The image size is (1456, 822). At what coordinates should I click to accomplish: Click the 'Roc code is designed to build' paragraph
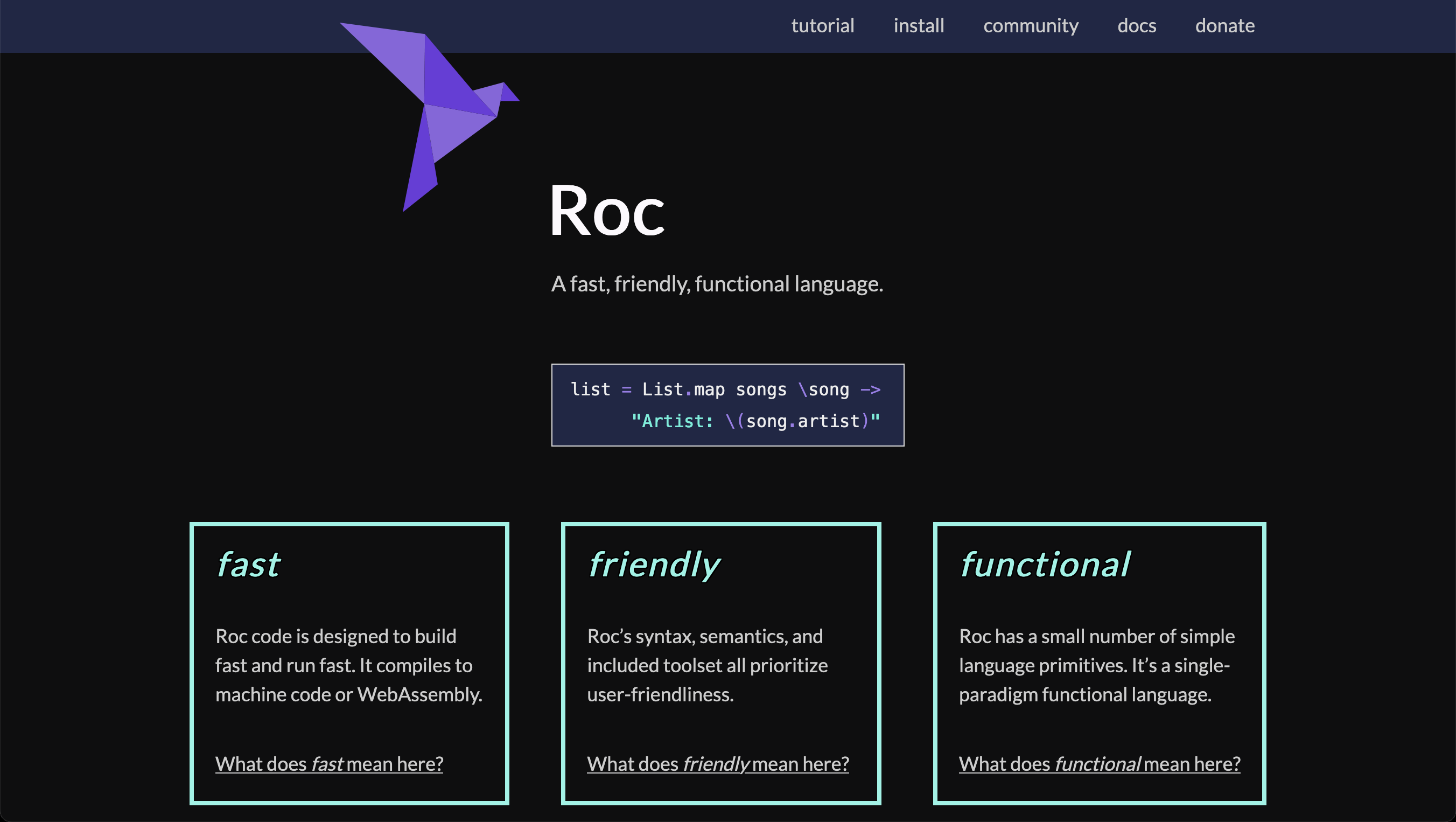349,665
